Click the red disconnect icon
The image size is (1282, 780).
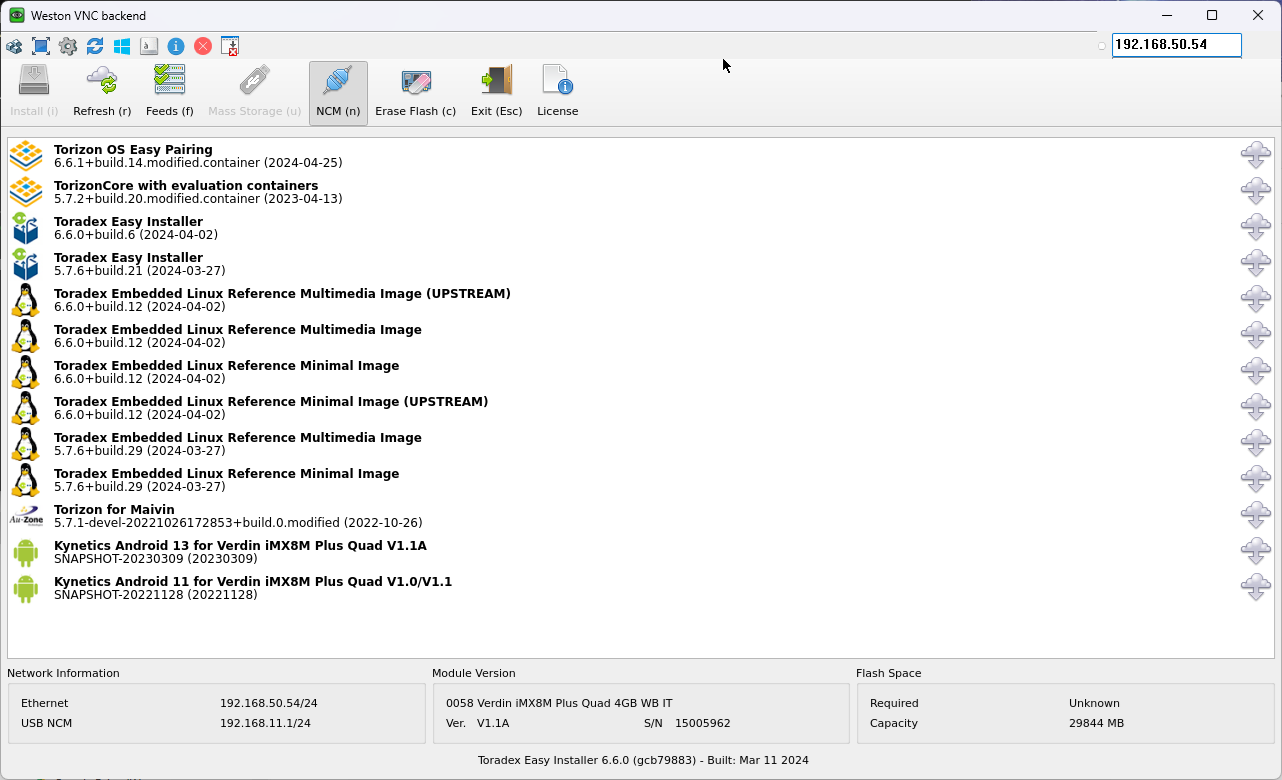(203, 46)
